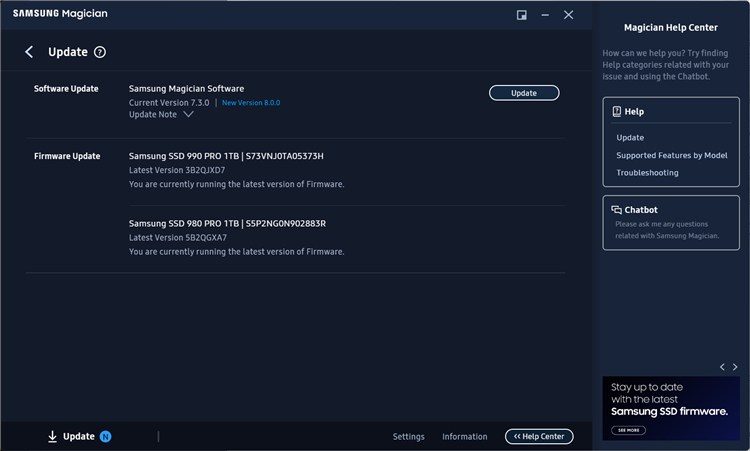Click Current Version 7.3.0 text
The image size is (750, 451).
pyautogui.click(x=169, y=103)
